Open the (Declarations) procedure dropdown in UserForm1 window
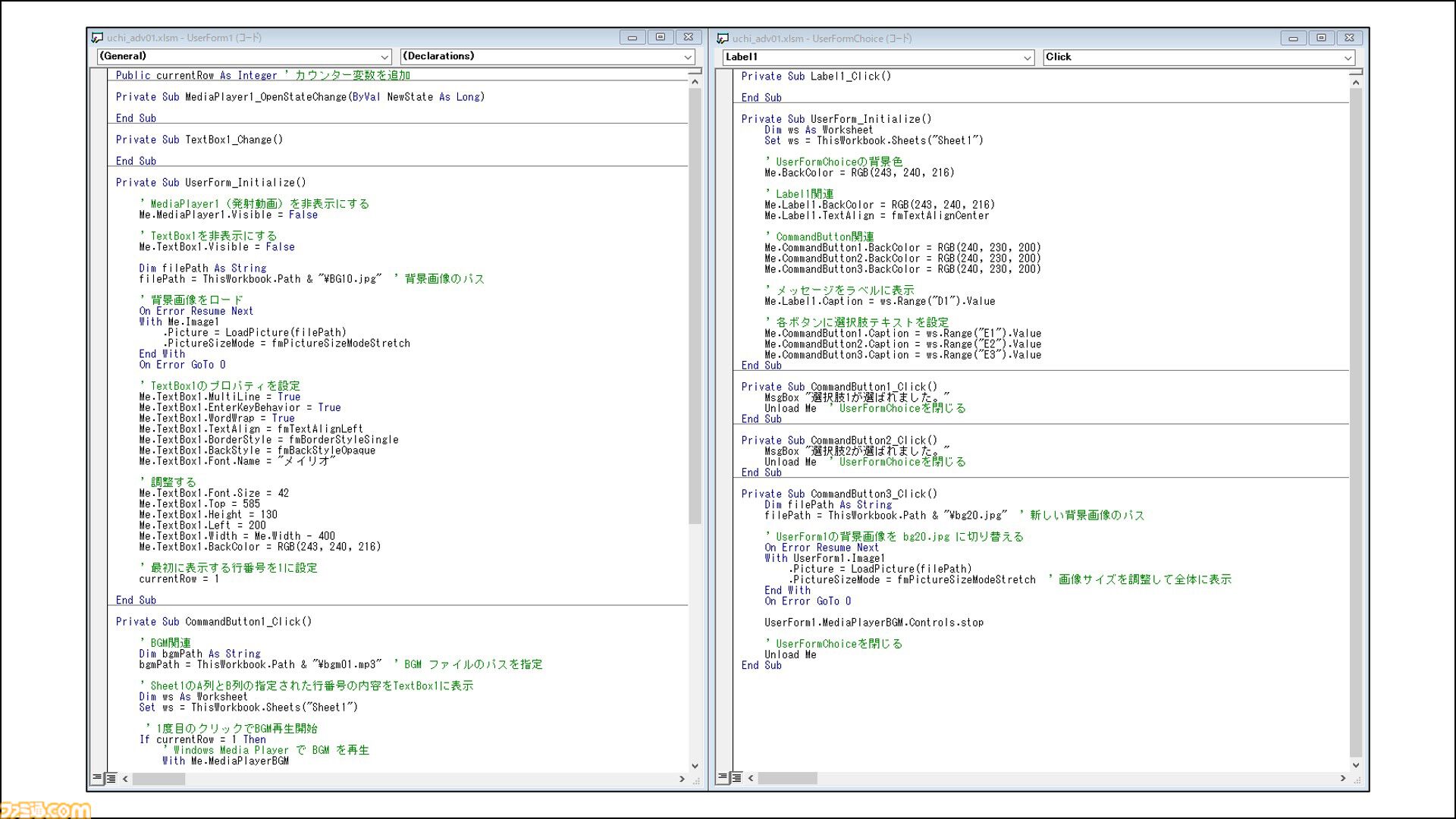 pyautogui.click(x=548, y=56)
